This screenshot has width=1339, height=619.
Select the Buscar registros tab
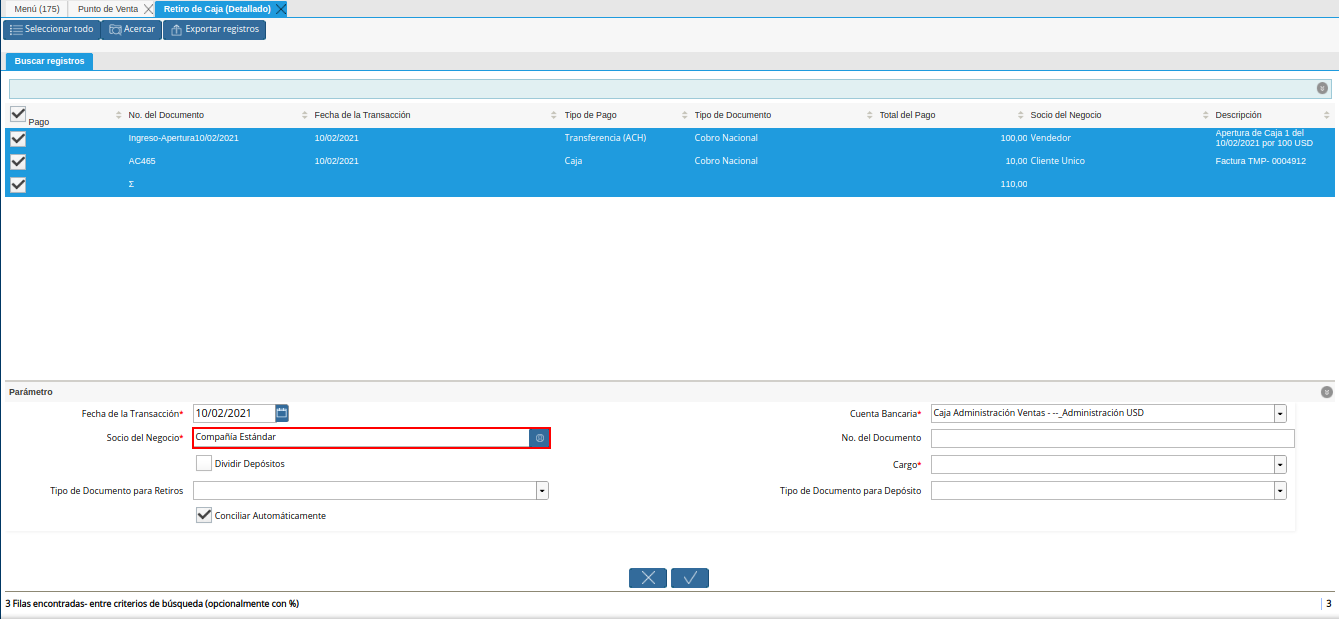(x=49, y=61)
